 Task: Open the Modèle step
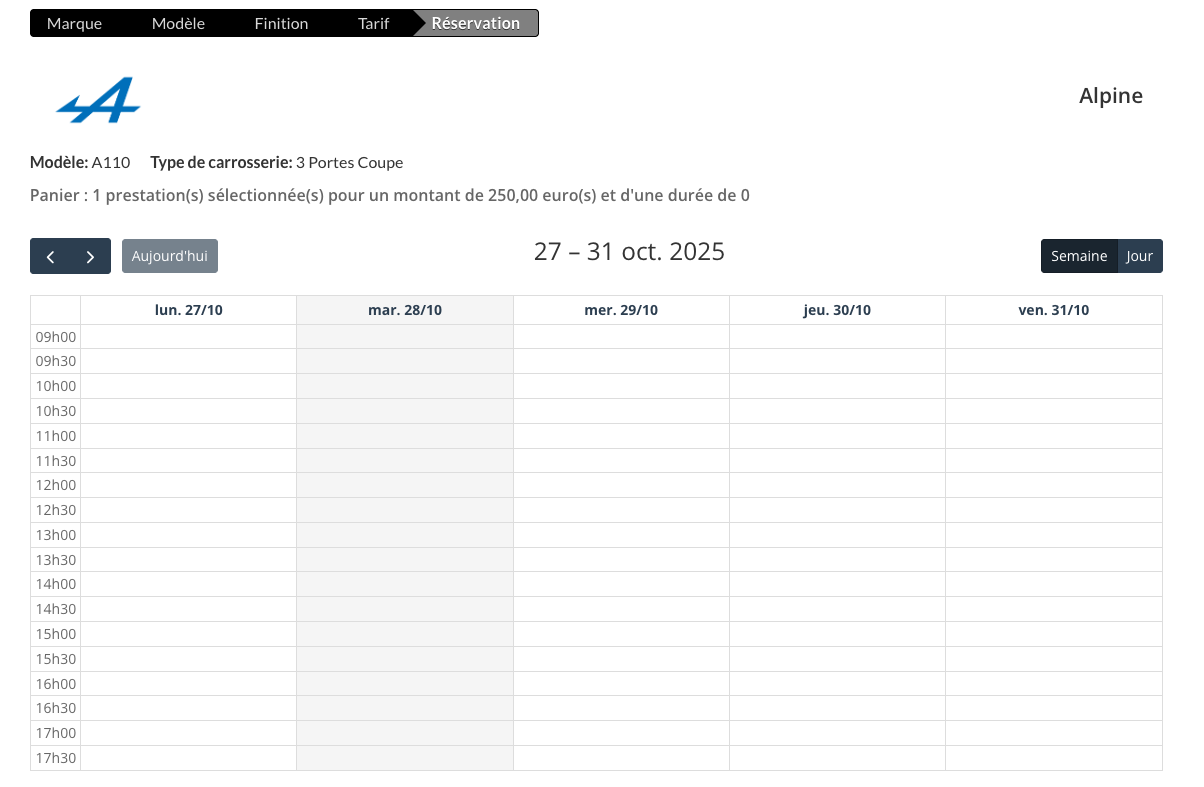(178, 23)
